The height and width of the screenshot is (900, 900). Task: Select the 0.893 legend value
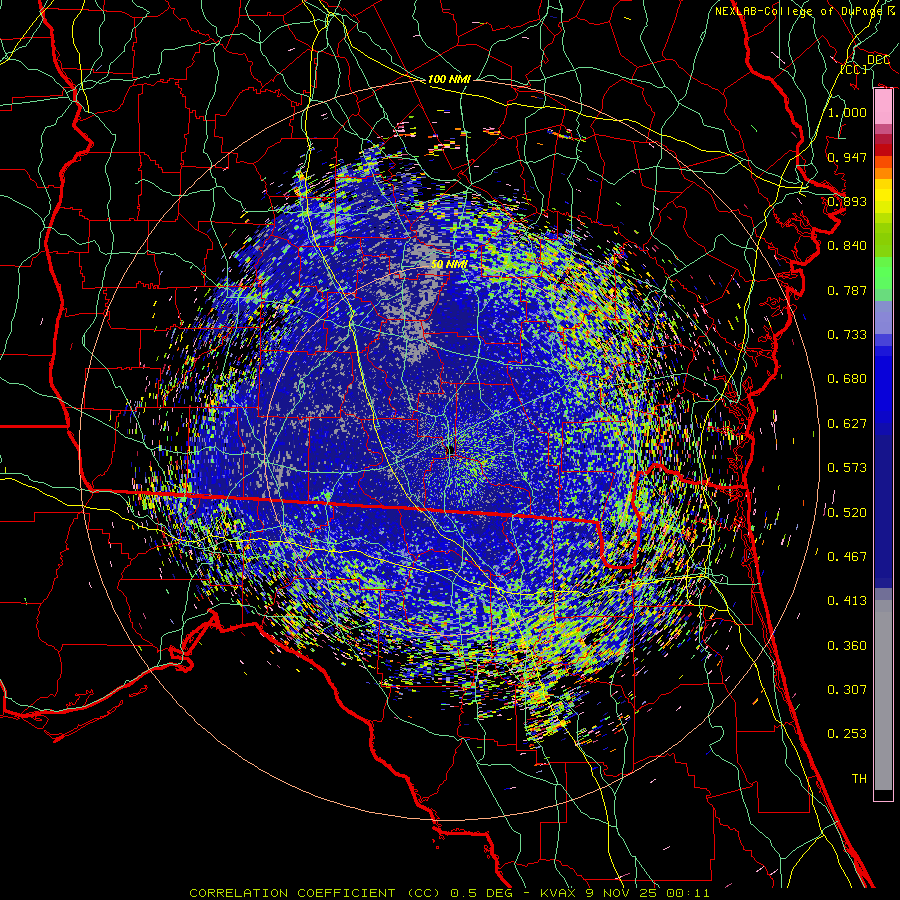847,201
